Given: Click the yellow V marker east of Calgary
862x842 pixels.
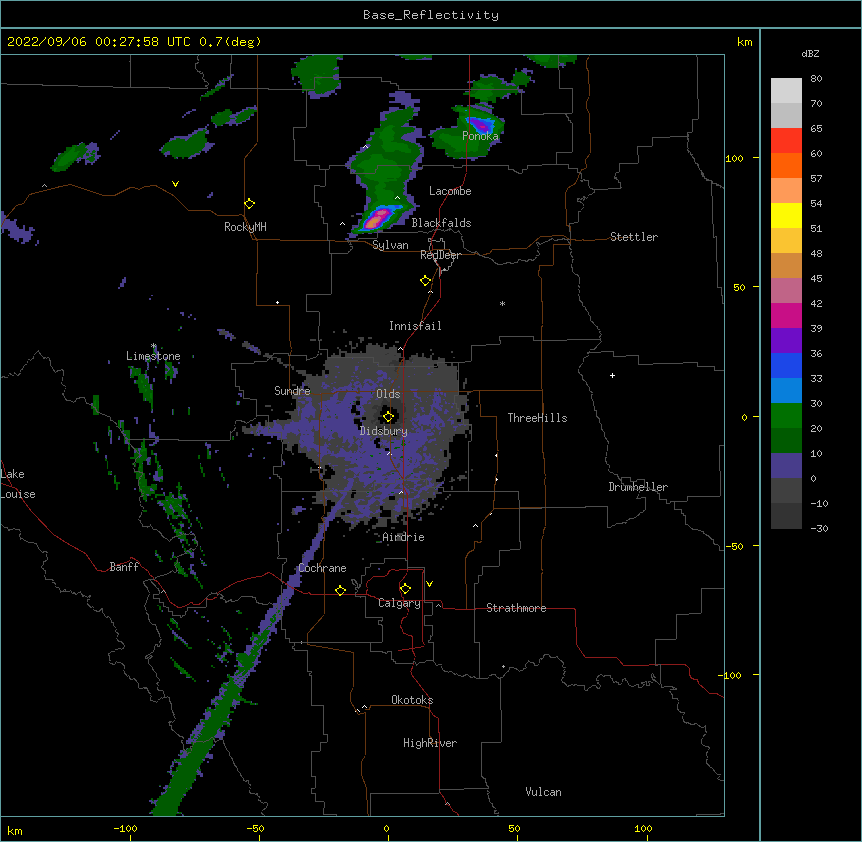Looking at the screenshot, I should pos(429,584).
